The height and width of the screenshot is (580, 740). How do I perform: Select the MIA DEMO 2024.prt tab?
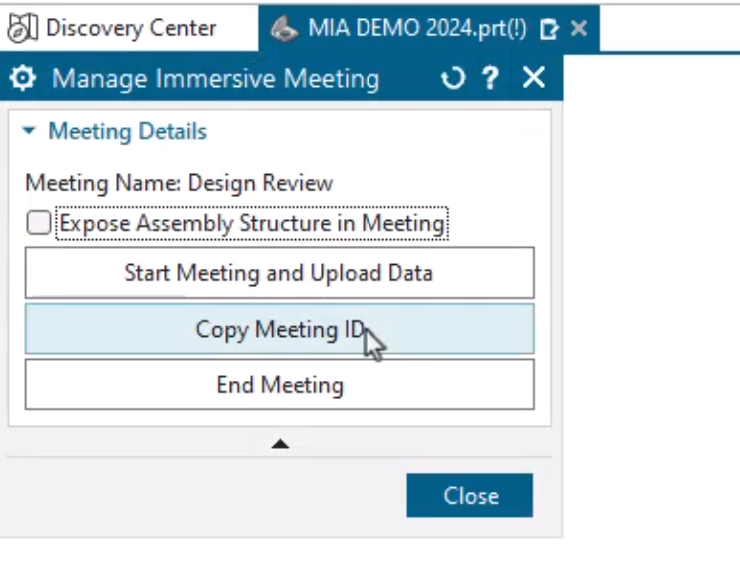click(x=416, y=28)
